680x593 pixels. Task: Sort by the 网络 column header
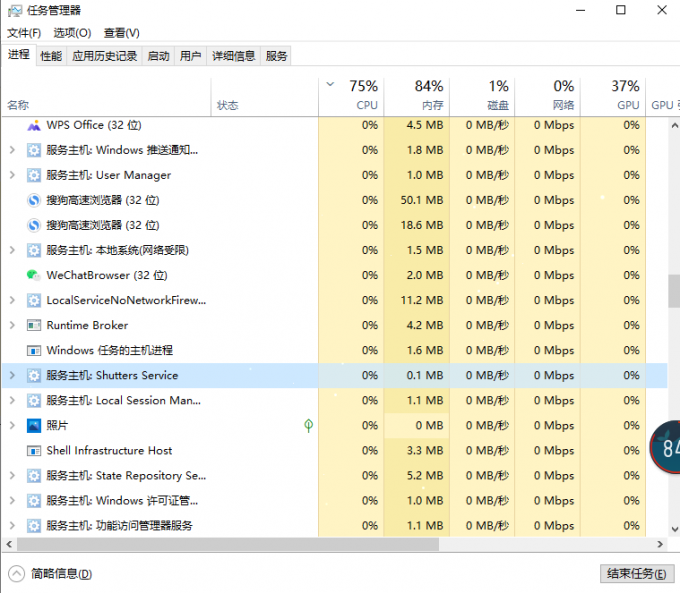[548, 96]
